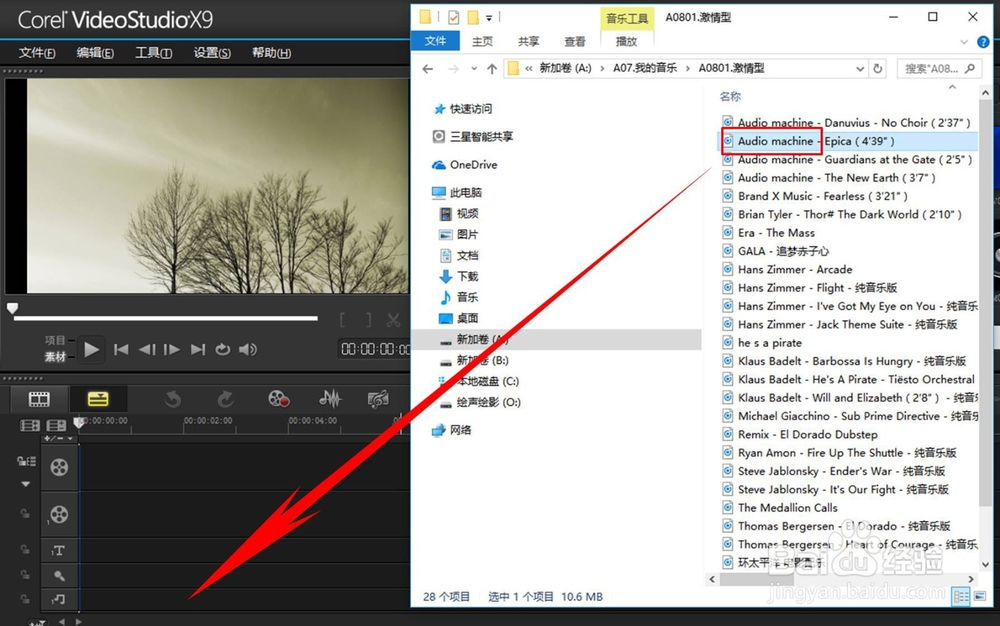The image size is (1000, 626).
Task: Select the Timeline view icon
Action: click(x=96, y=400)
